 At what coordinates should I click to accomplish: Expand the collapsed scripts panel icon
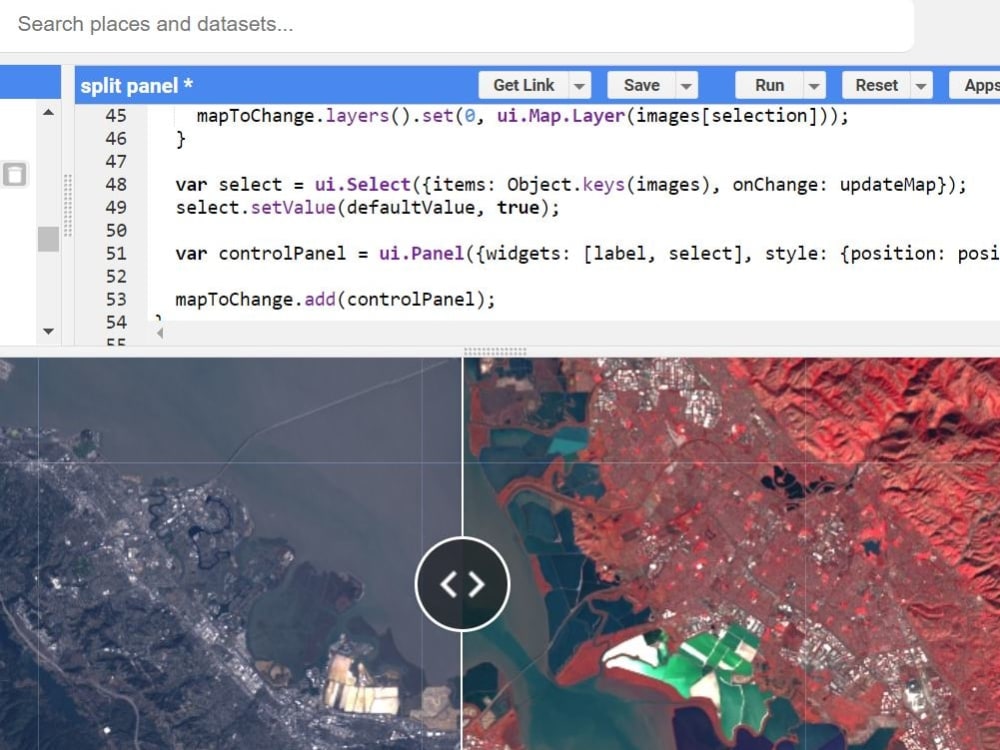tap(14, 174)
